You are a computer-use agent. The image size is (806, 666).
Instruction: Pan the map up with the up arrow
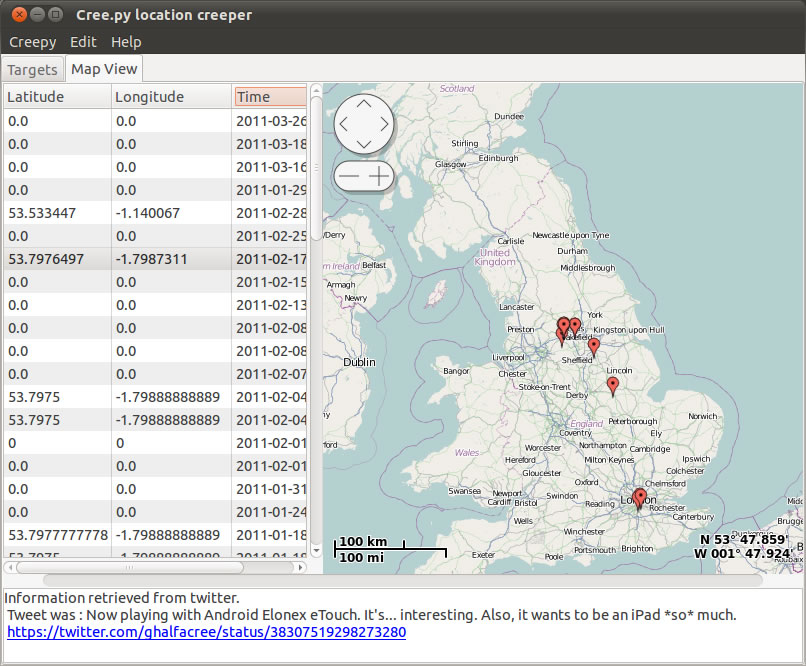[364, 105]
